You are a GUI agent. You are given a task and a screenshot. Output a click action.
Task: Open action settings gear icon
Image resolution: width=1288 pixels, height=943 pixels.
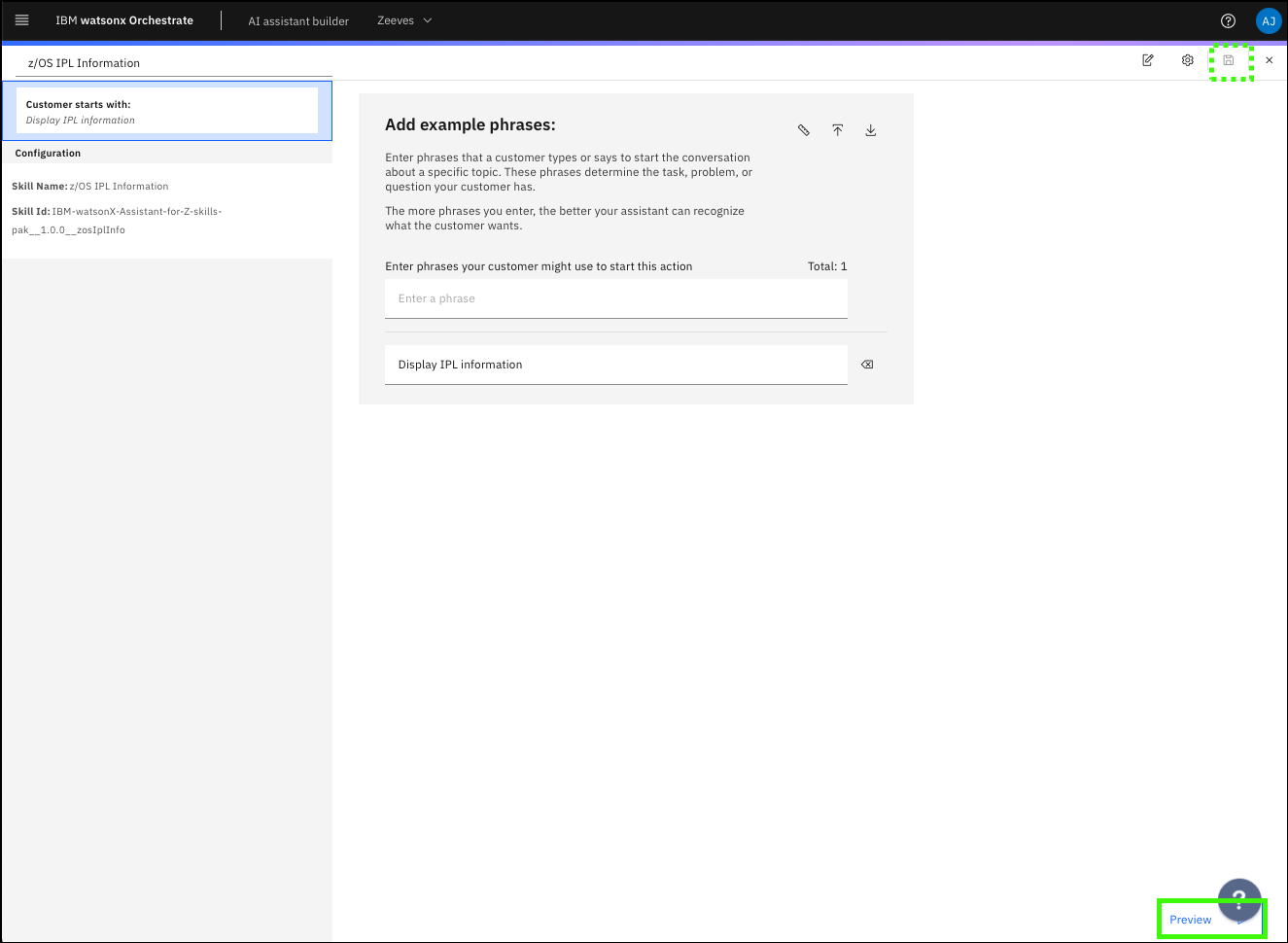pyautogui.click(x=1188, y=60)
